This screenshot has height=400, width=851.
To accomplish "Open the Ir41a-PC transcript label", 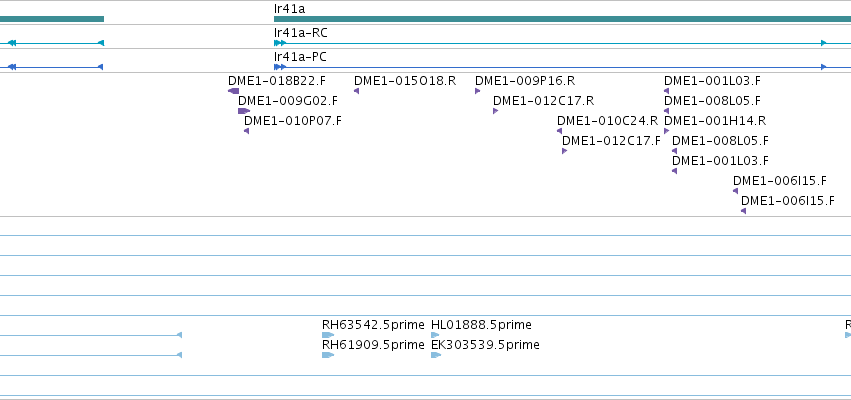I will [300, 57].
